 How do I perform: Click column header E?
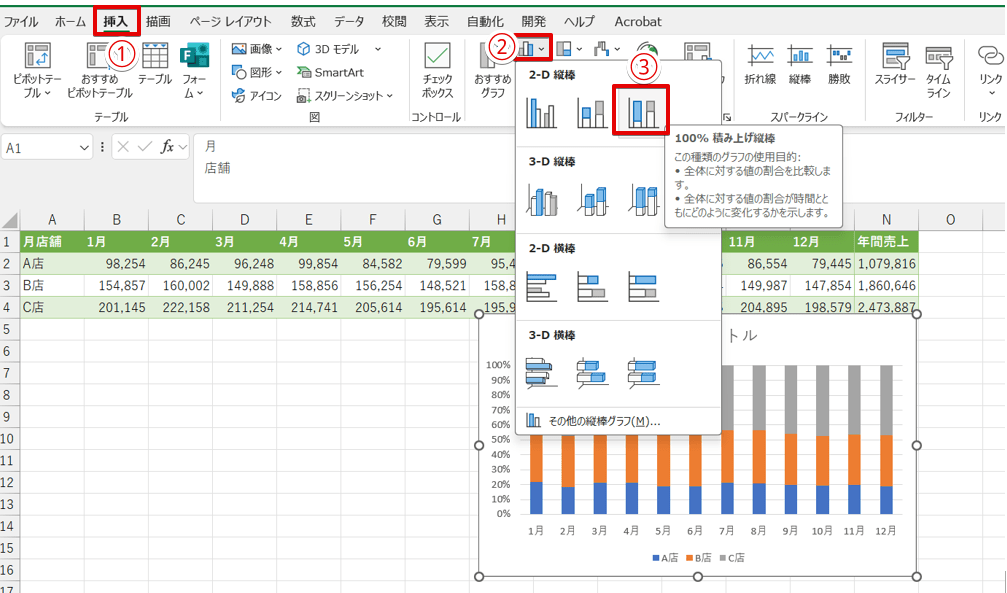pos(309,220)
